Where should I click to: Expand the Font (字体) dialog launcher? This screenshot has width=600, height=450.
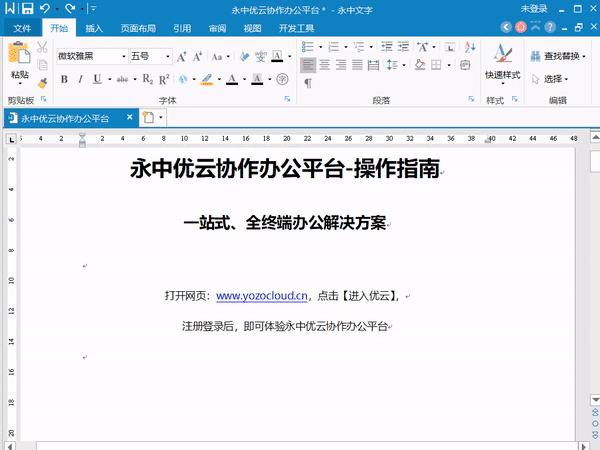[x=287, y=99]
